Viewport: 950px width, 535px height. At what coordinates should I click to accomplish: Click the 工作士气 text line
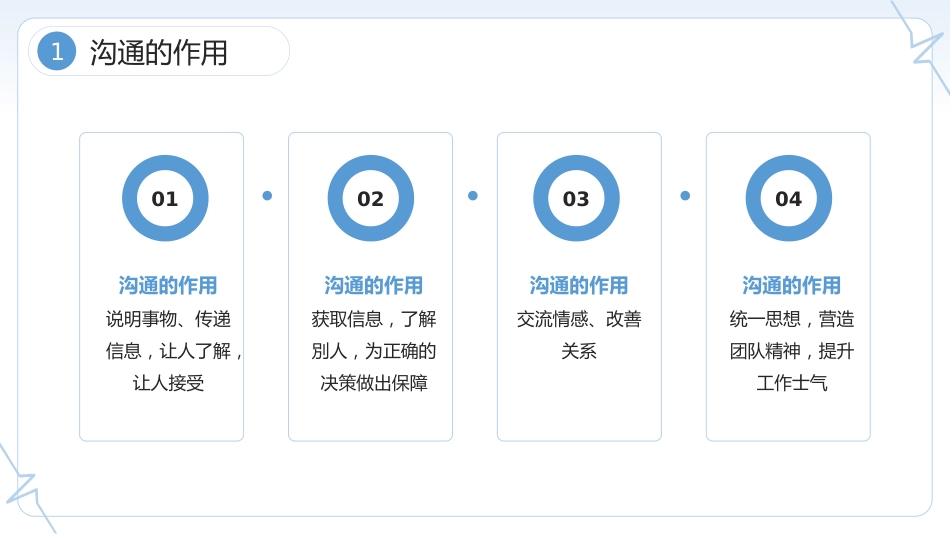[791, 383]
